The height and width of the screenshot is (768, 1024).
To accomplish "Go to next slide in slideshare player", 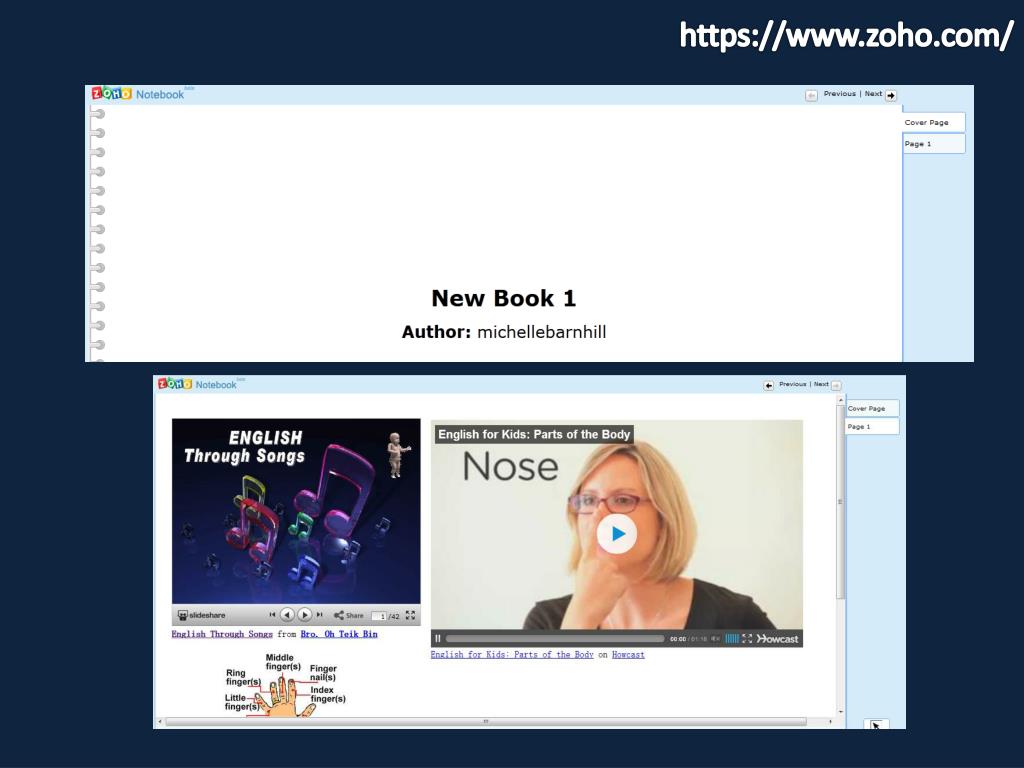I will tap(304, 615).
